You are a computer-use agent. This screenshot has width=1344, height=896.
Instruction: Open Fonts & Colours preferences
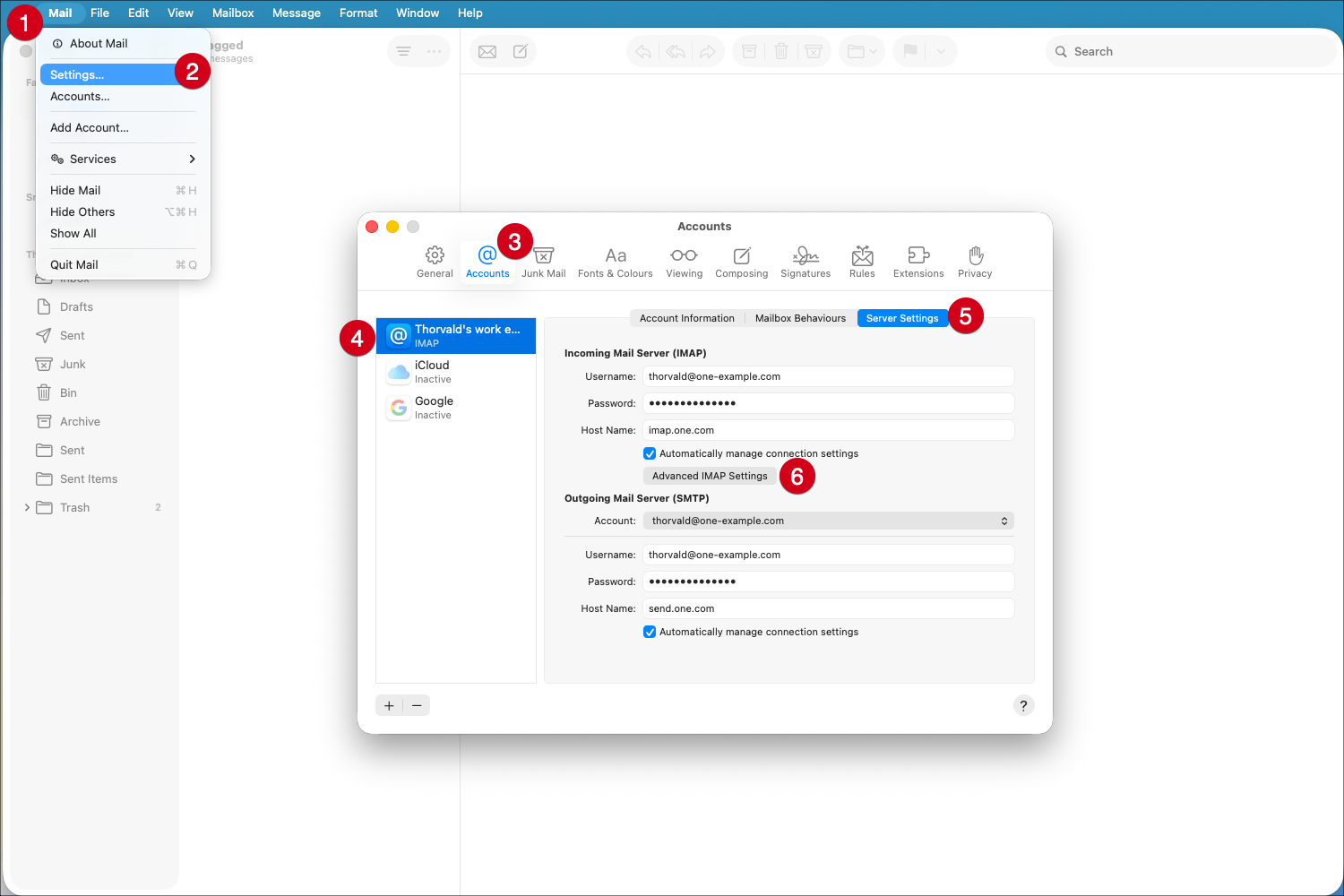[x=616, y=262]
